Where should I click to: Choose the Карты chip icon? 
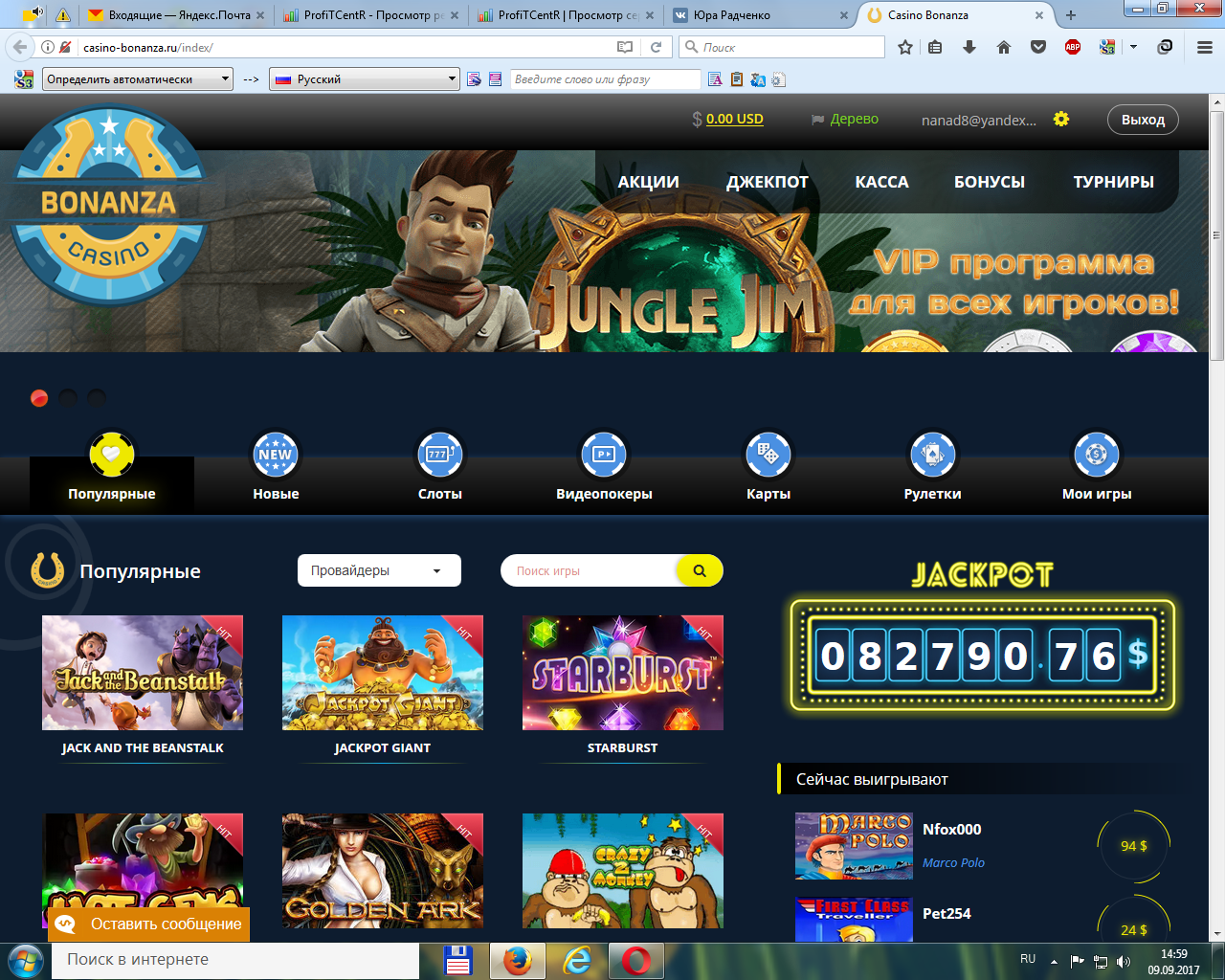pyautogui.click(x=768, y=454)
